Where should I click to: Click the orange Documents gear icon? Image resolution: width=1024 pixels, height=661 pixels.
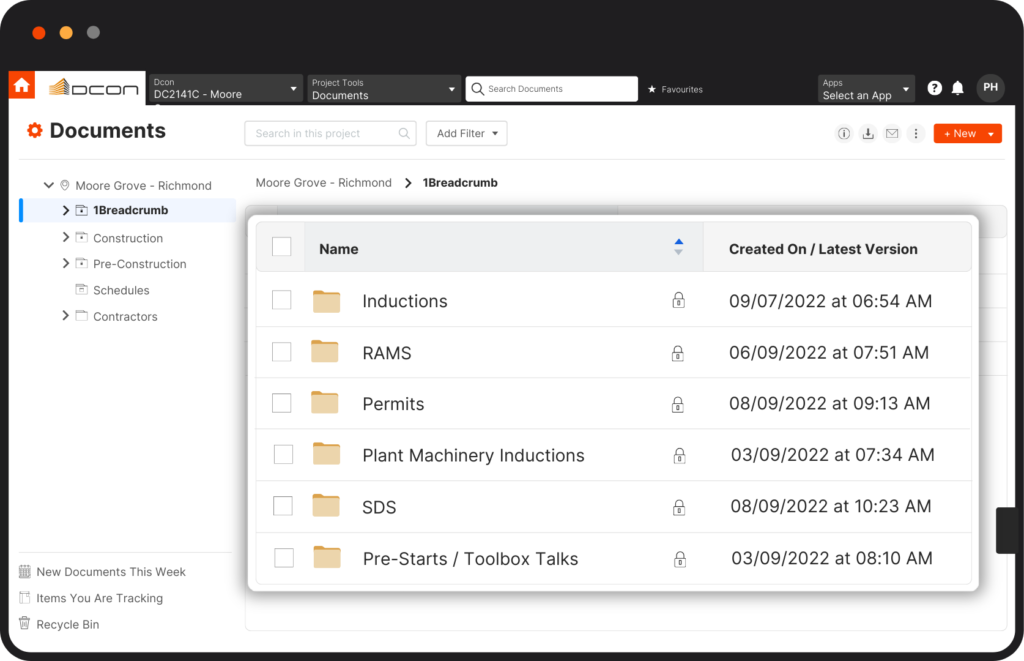click(35, 131)
